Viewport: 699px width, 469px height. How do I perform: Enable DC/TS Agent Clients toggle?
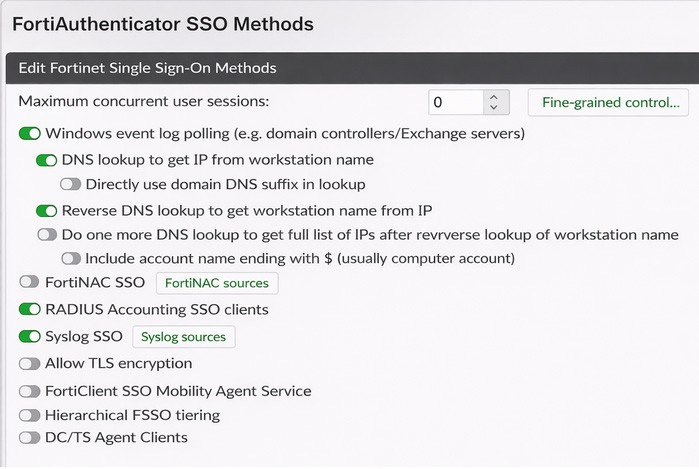tap(30, 438)
